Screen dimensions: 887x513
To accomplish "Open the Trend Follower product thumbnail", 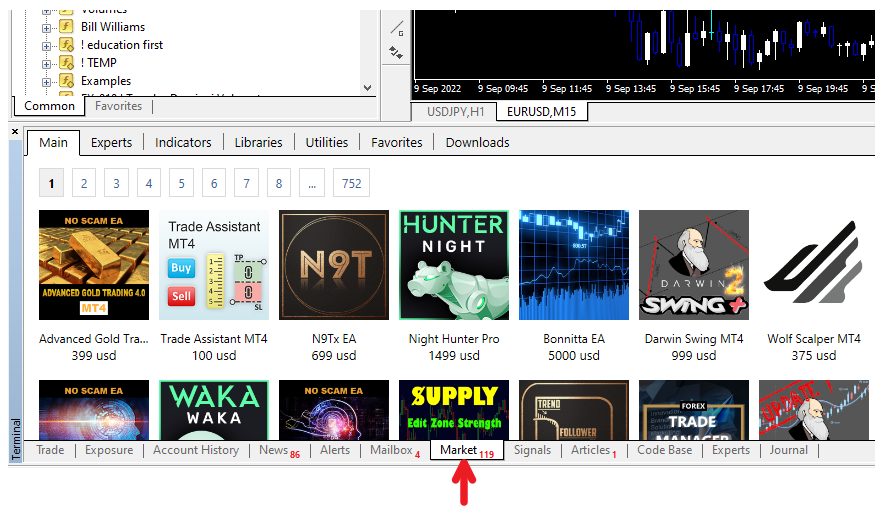I will click(574, 410).
